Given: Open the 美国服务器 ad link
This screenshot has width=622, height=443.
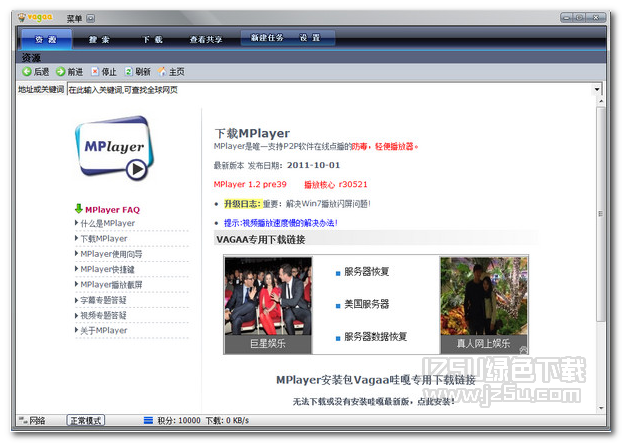Looking at the screenshot, I should tap(367, 304).
